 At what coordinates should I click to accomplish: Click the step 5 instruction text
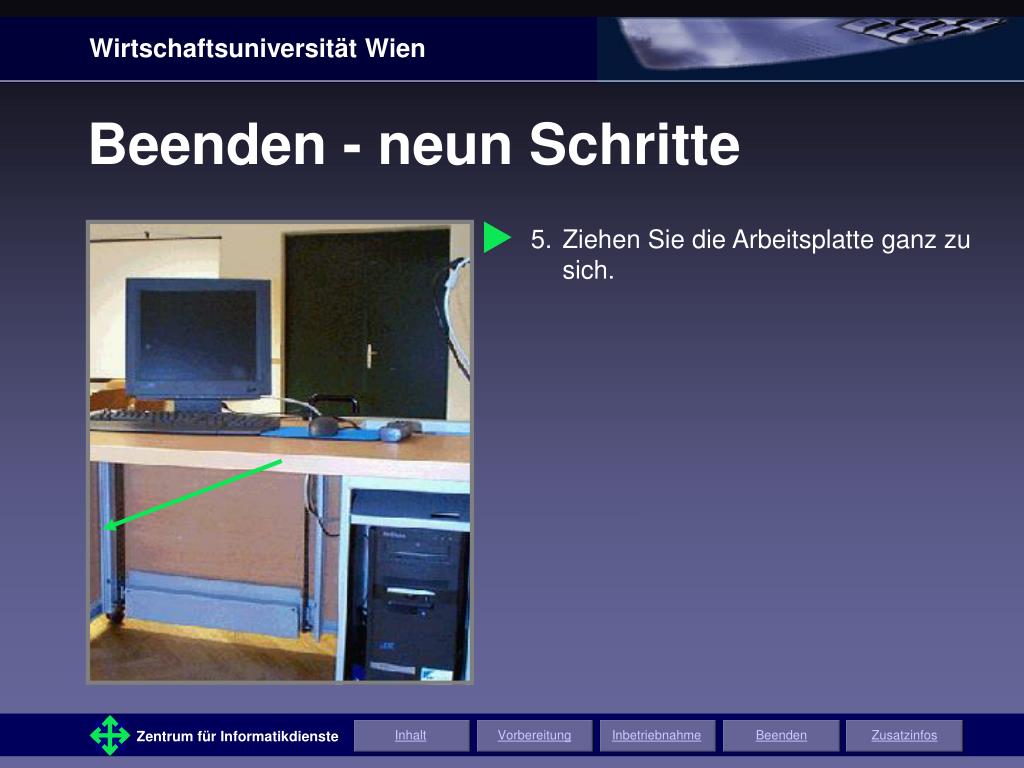[x=750, y=255]
